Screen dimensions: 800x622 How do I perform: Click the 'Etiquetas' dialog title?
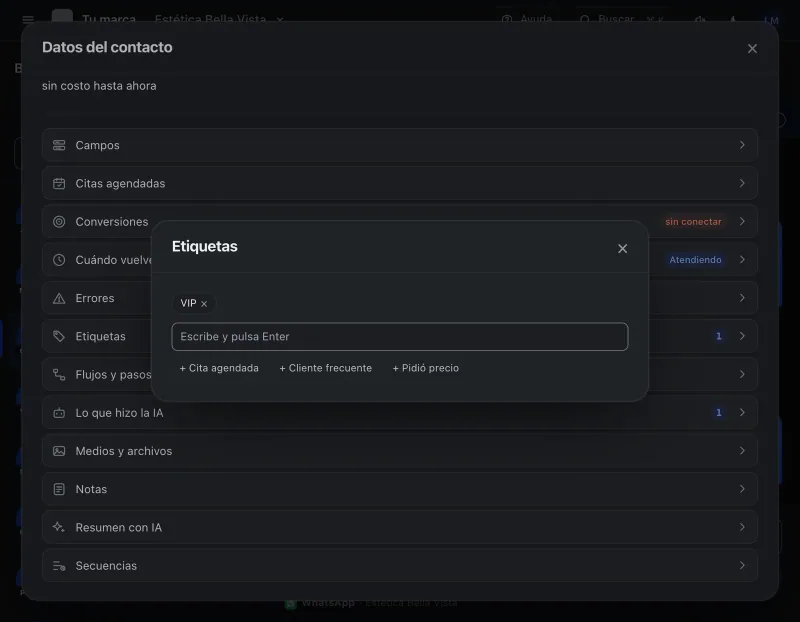point(205,246)
